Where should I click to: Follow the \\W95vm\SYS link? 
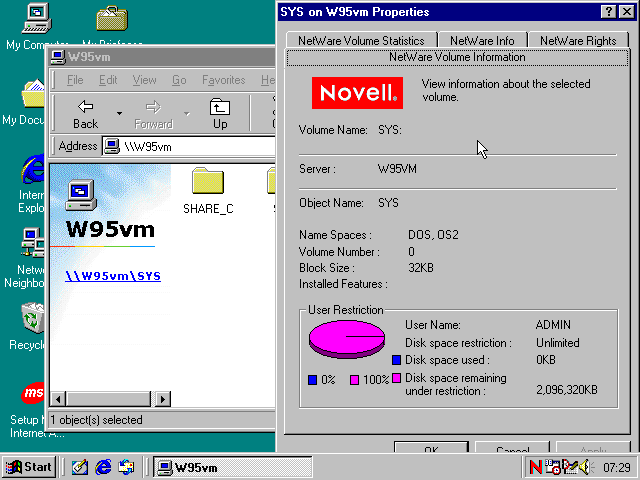tap(113, 276)
